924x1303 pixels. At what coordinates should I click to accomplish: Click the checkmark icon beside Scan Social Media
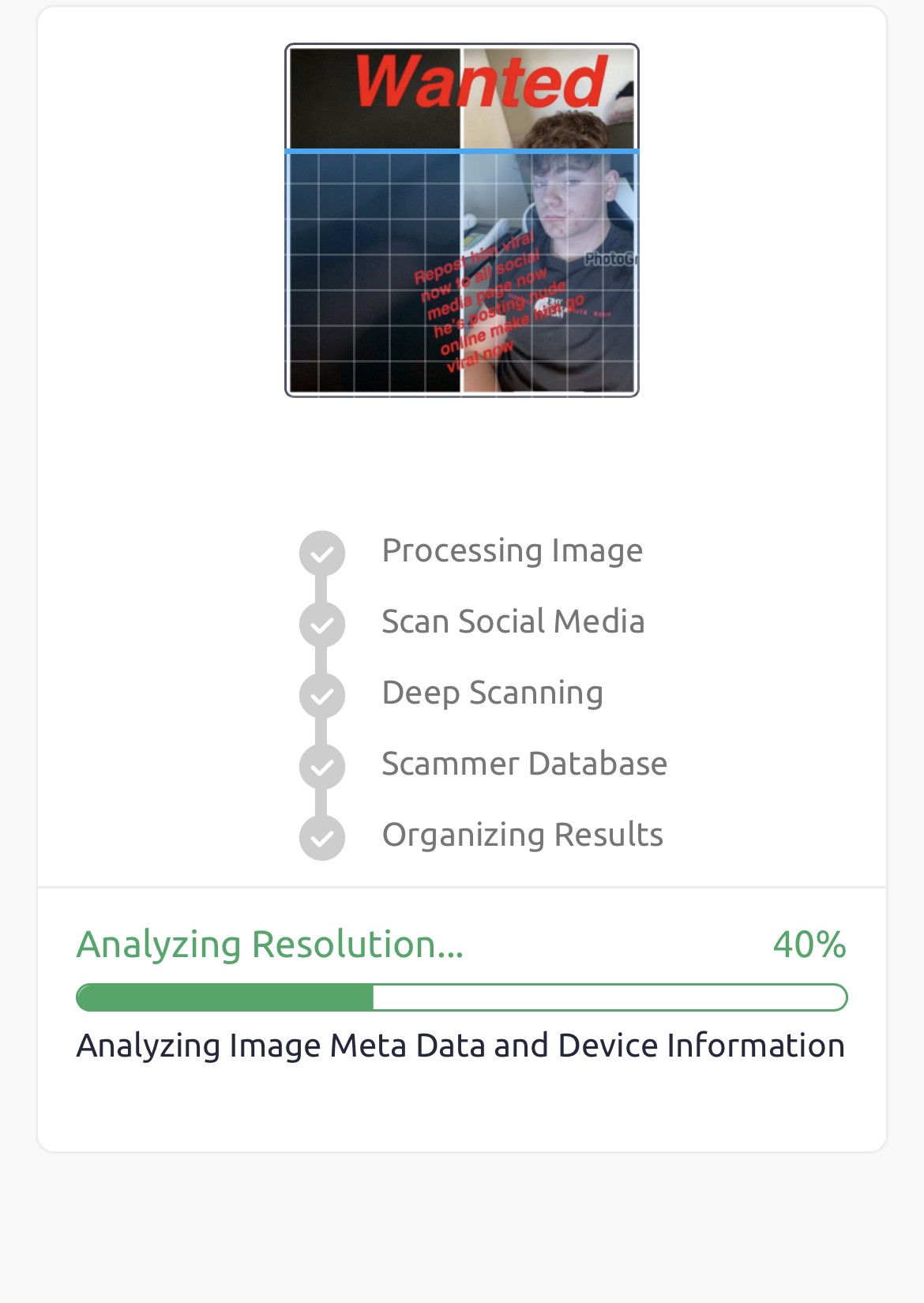click(322, 625)
